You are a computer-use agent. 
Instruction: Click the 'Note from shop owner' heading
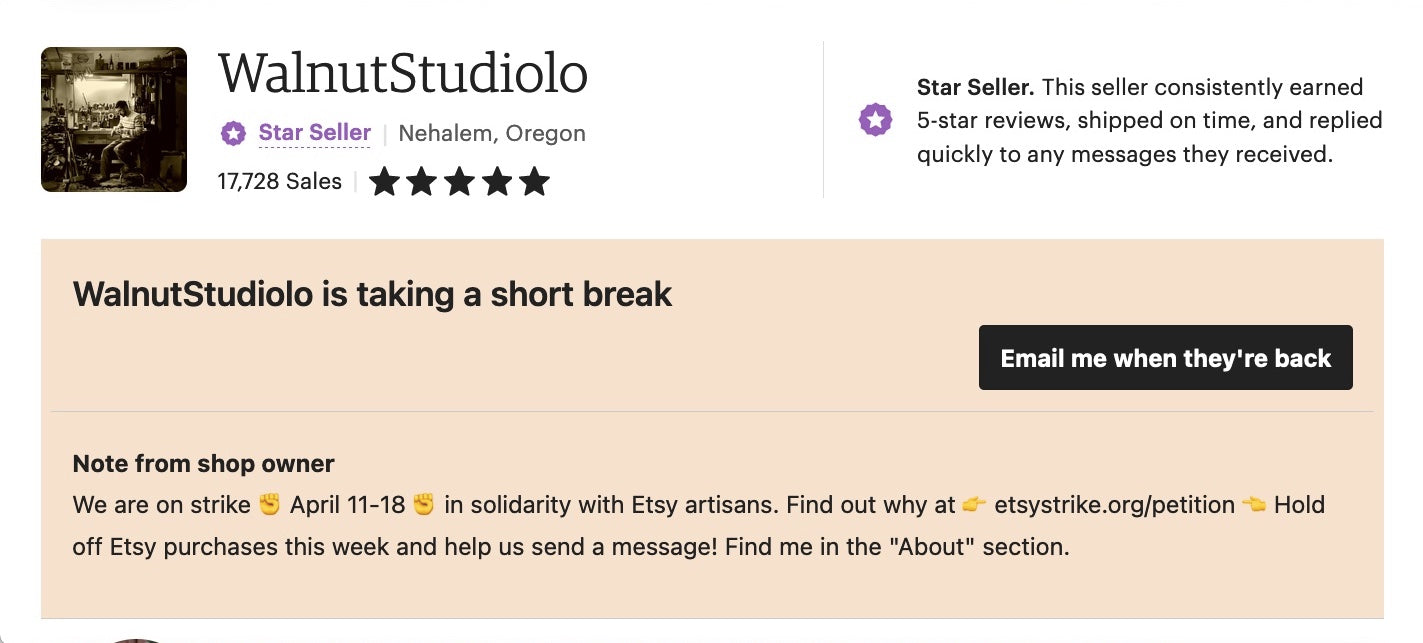tap(203, 463)
